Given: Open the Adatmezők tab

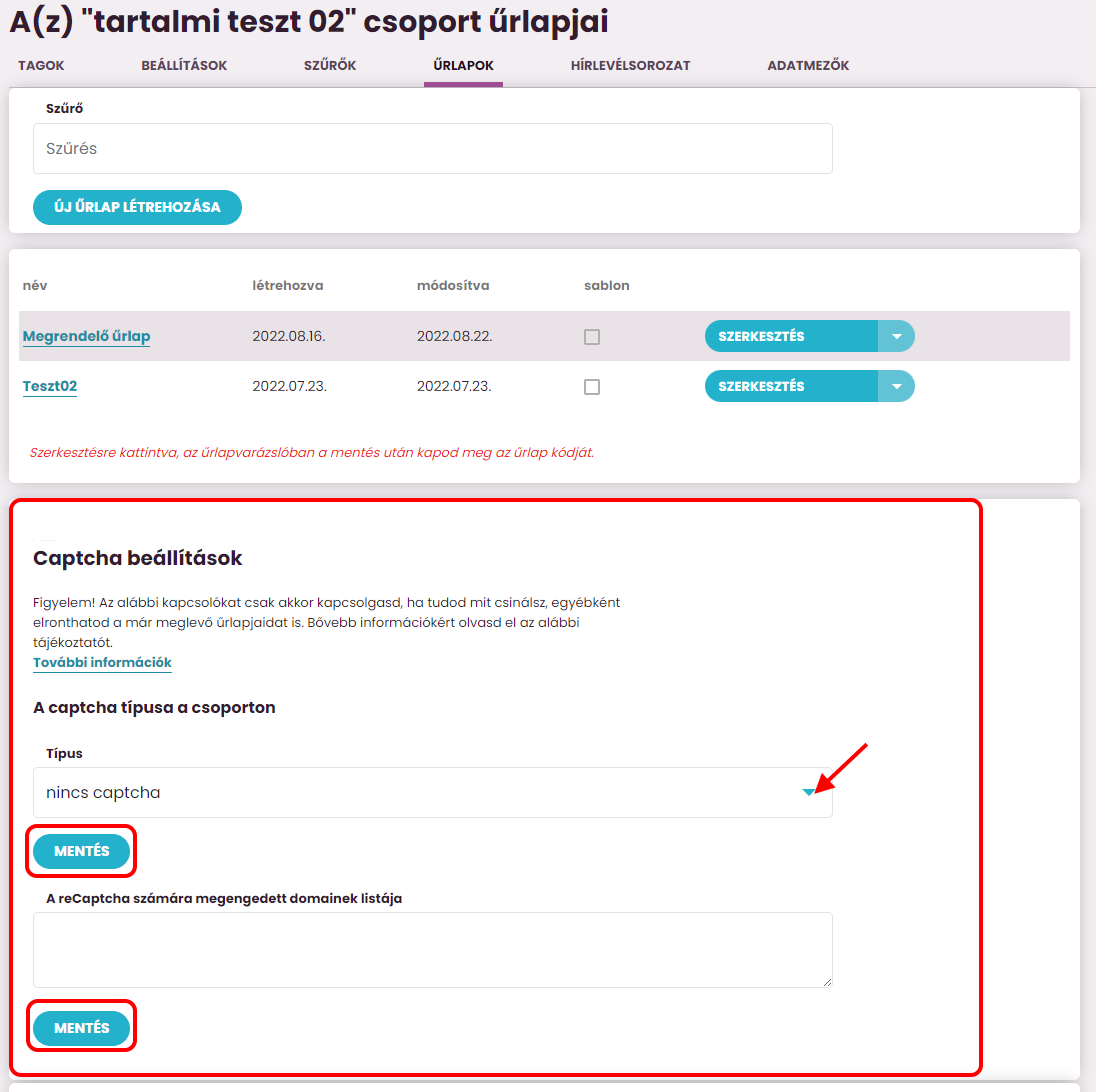Looking at the screenshot, I should 808,66.
